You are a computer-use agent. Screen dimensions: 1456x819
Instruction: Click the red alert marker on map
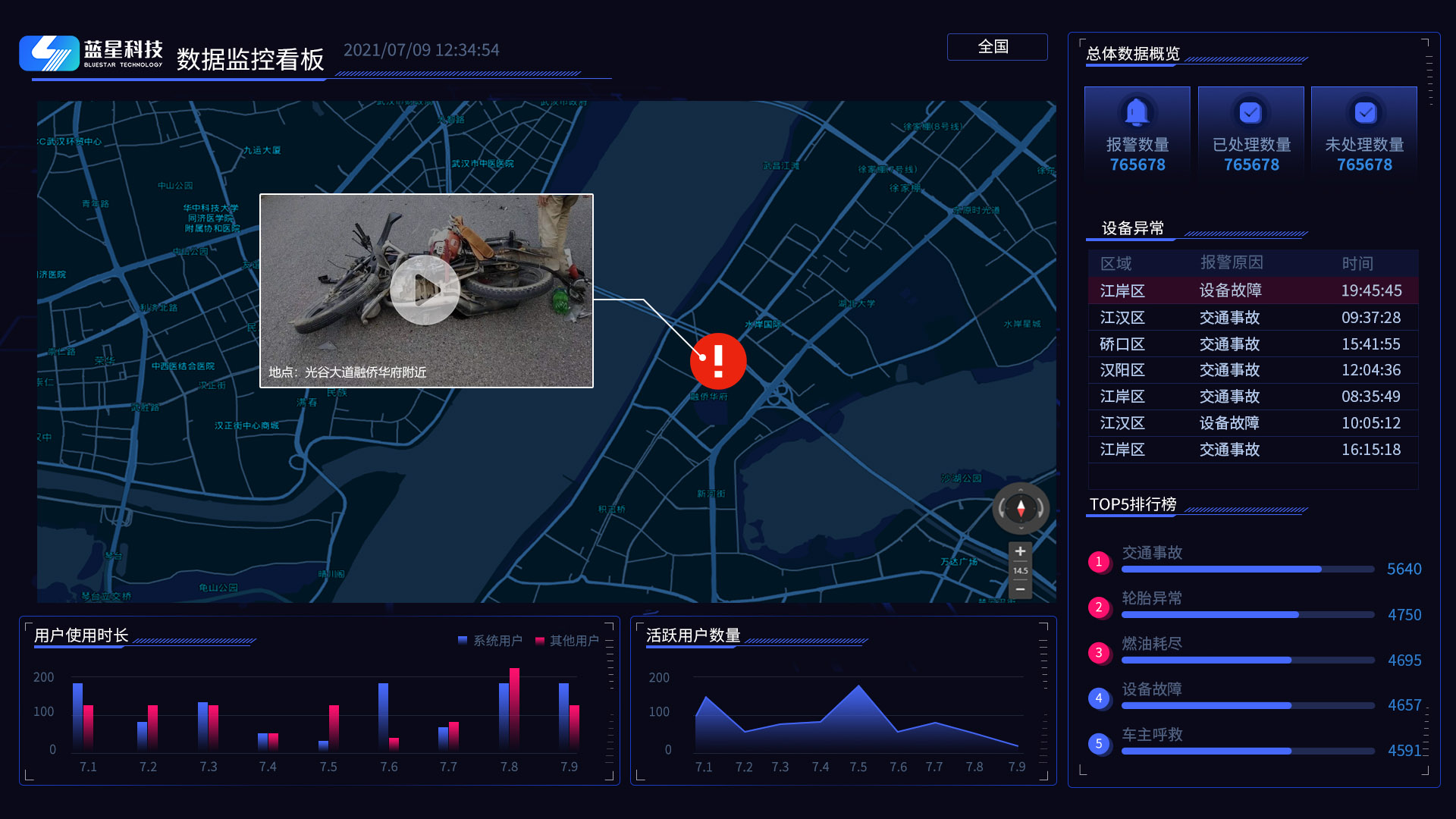click(717, 361)
